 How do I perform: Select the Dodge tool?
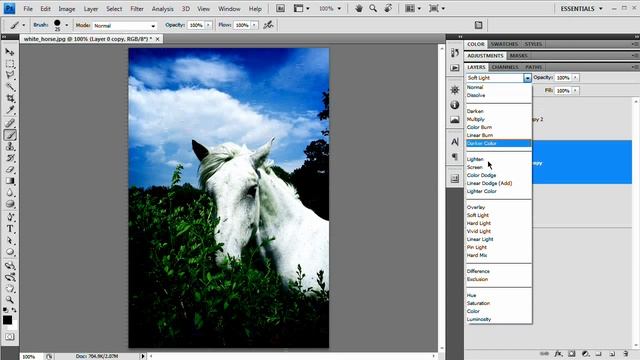[10, 204]
